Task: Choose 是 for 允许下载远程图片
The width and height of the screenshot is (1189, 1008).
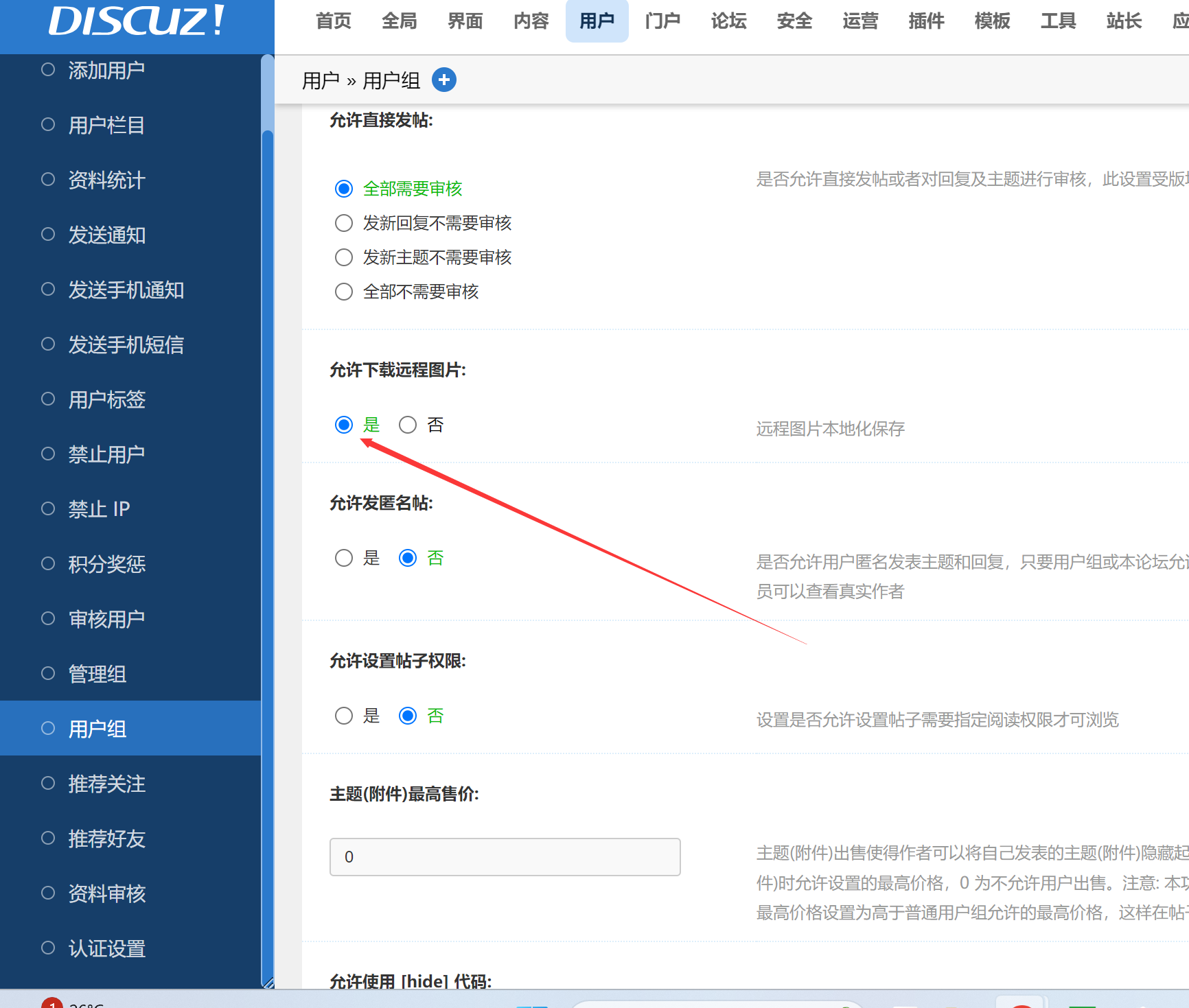Action: pos(344,425)
